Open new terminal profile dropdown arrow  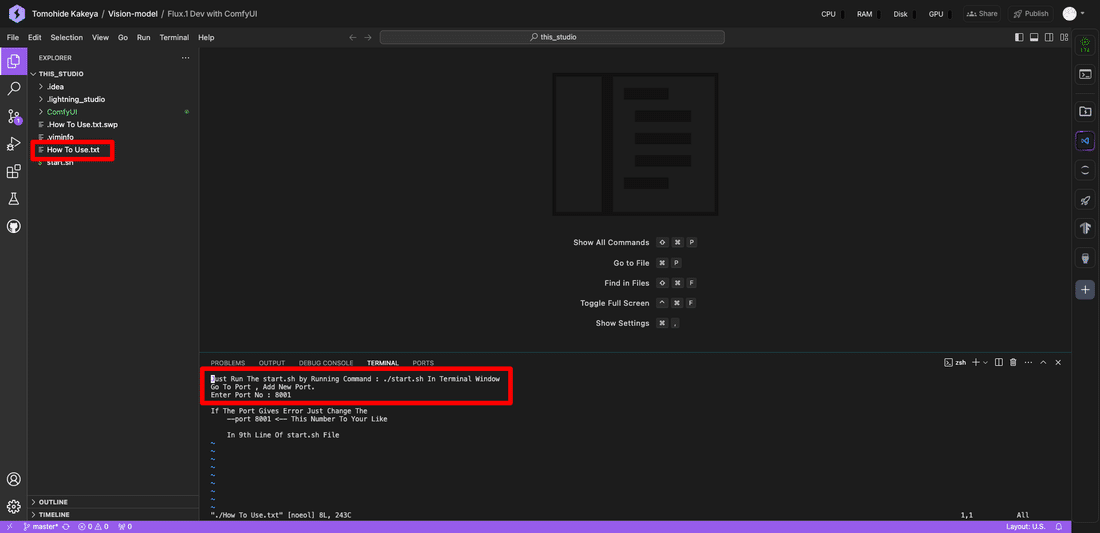click(986, 363)
